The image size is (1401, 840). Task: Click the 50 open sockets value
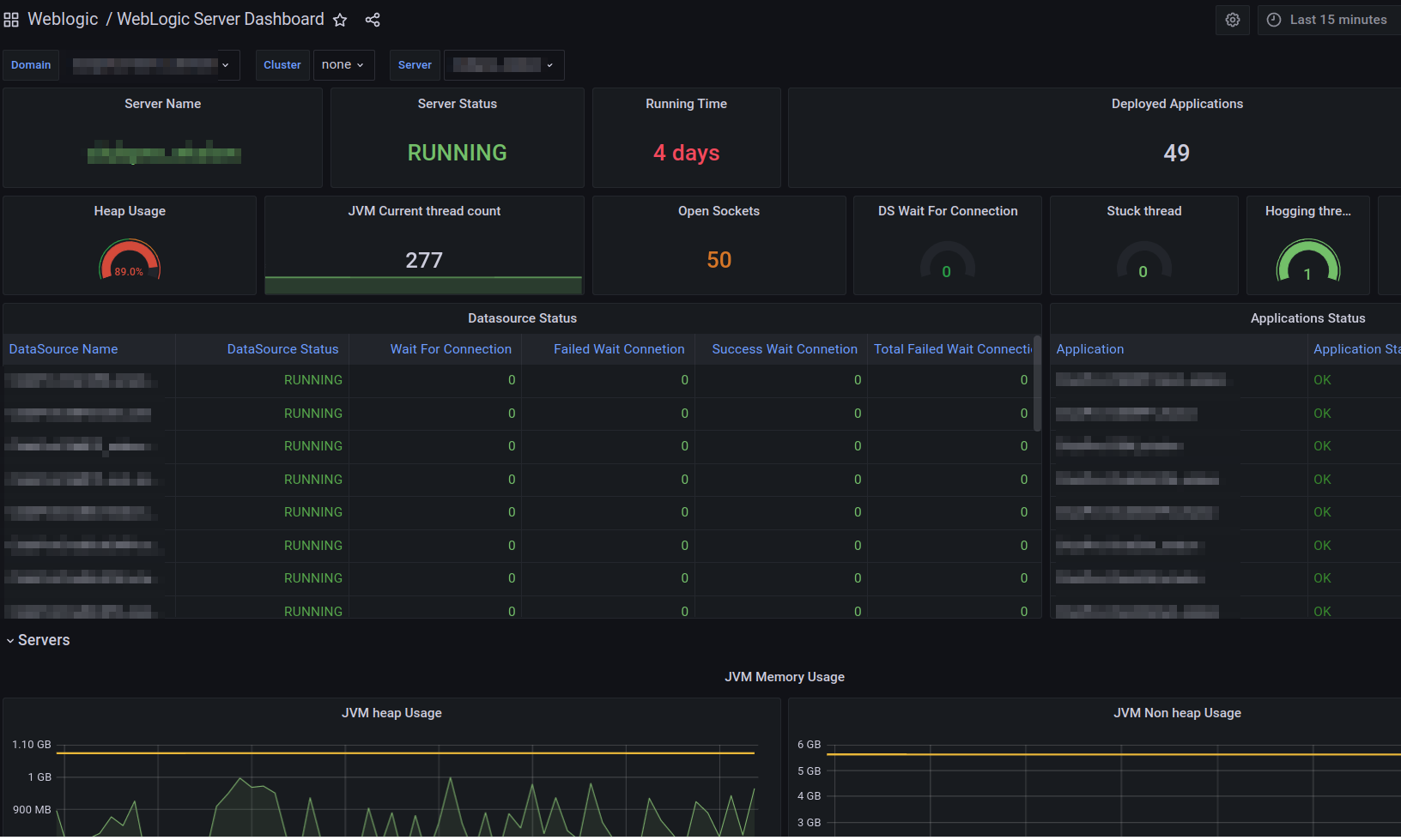[719, 260]
